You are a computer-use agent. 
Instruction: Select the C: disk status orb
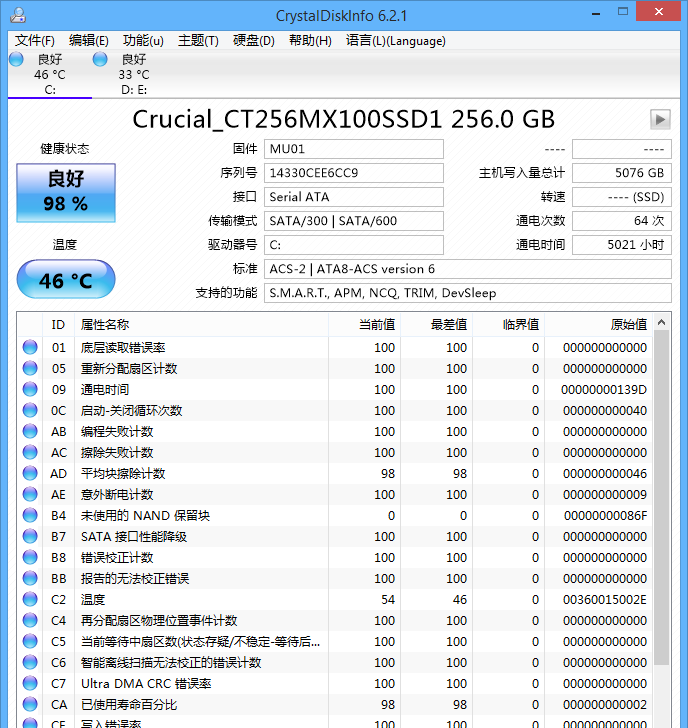[16, 59]
